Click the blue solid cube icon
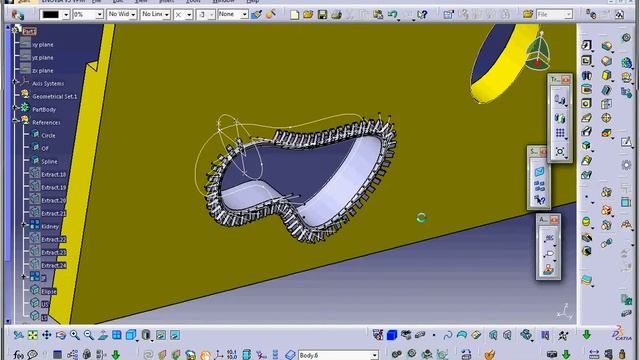This screenshot has height=360, width=640. point(392,335)
